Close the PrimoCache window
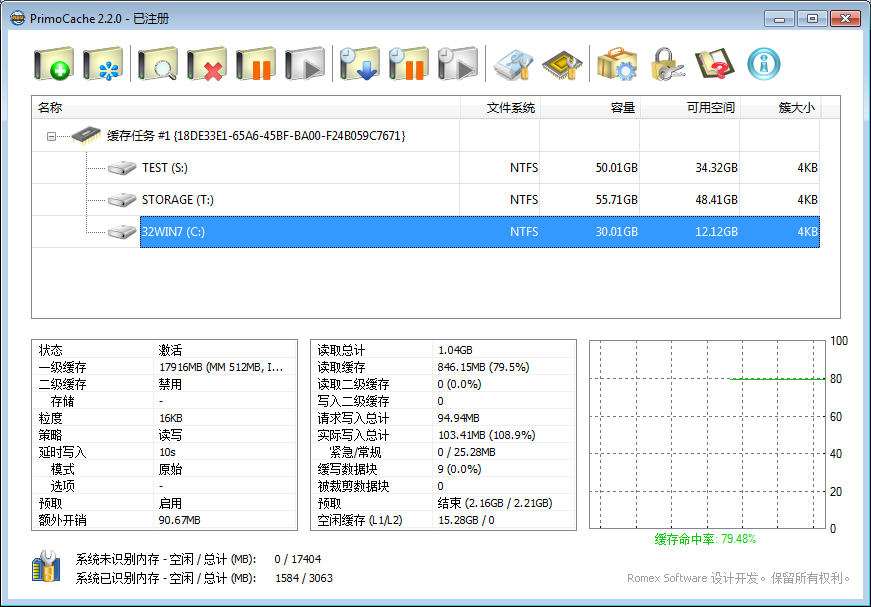 point(845,19)
